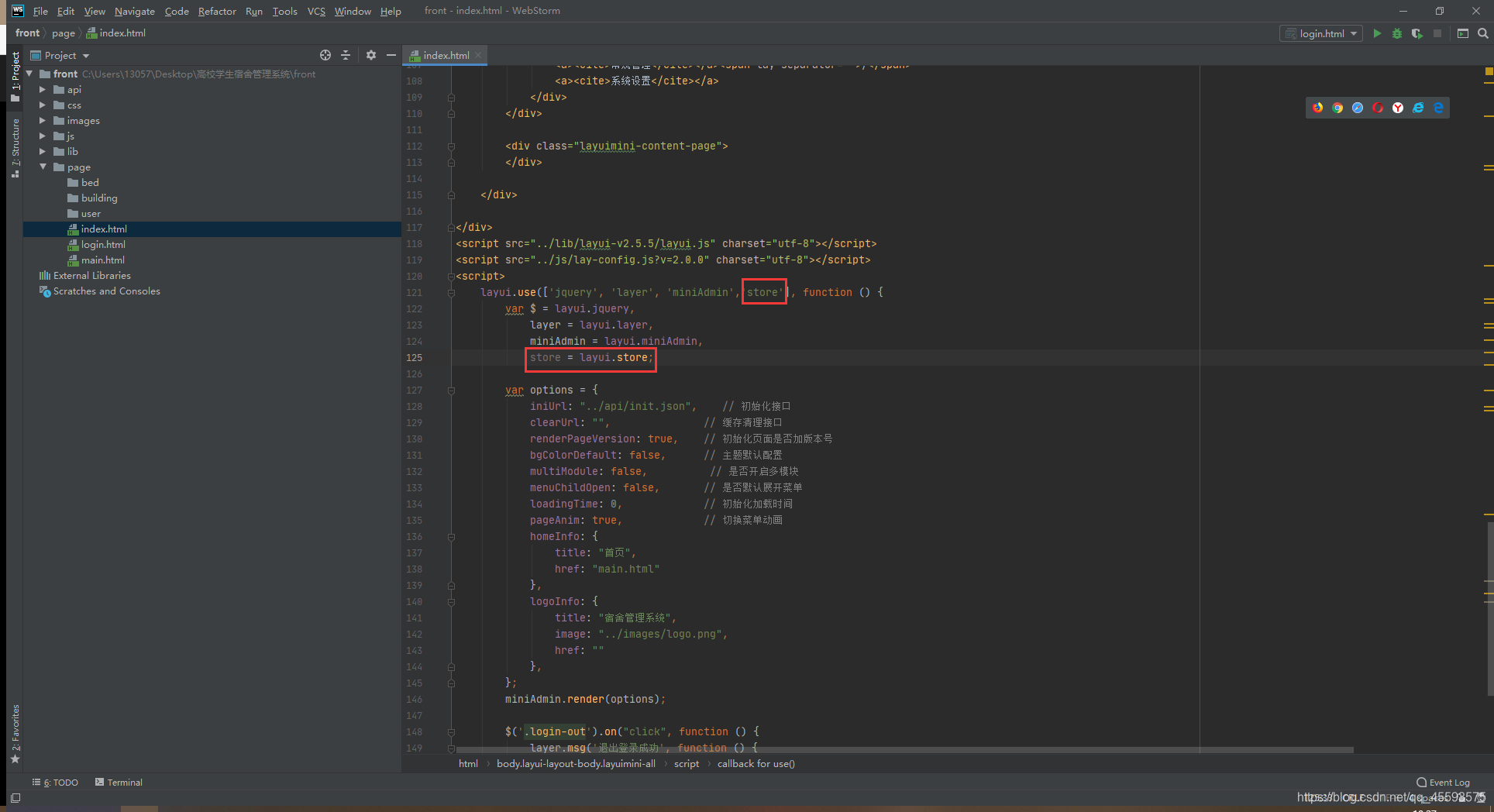Select Scratches and Consoles
Screen dimensions: 1494x812
tap(106, 291)
